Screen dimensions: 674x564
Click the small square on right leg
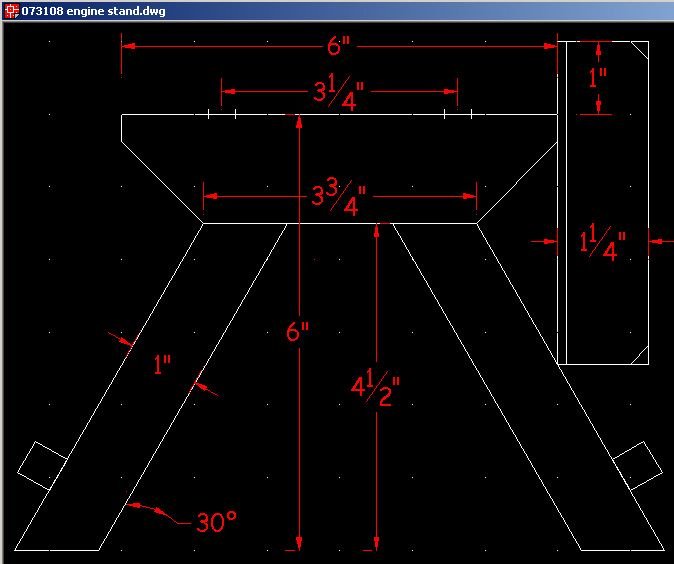click(637, 465)
